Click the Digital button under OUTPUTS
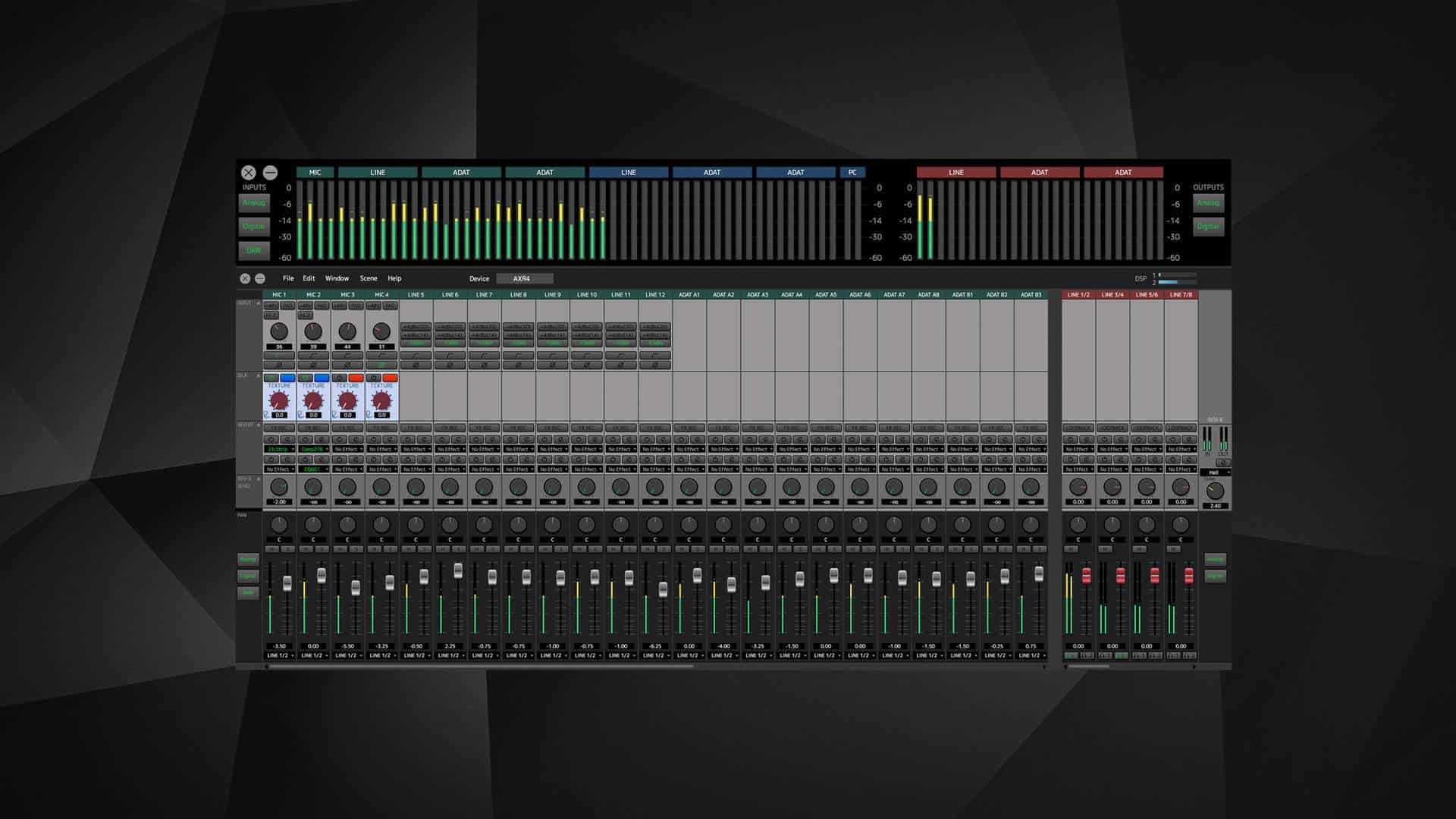1456x819 pixels. (x=1208, y=226)
